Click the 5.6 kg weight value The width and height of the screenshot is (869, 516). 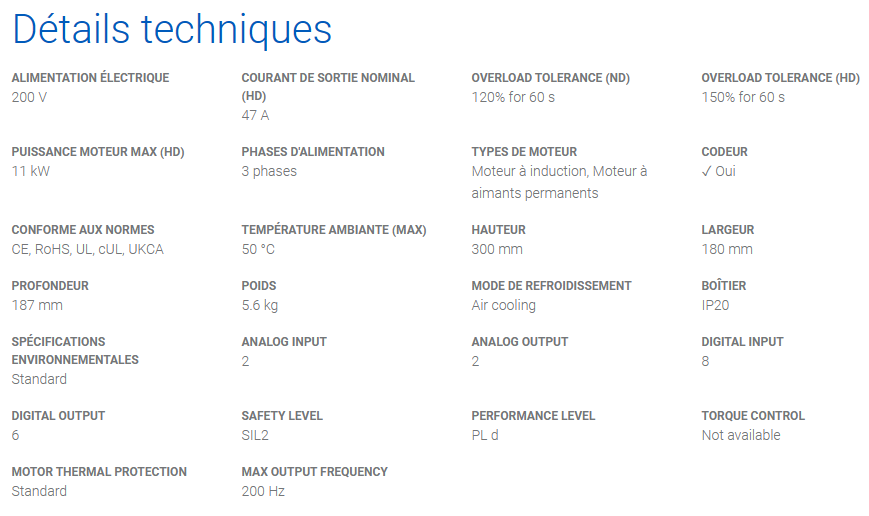coord(260,305)
